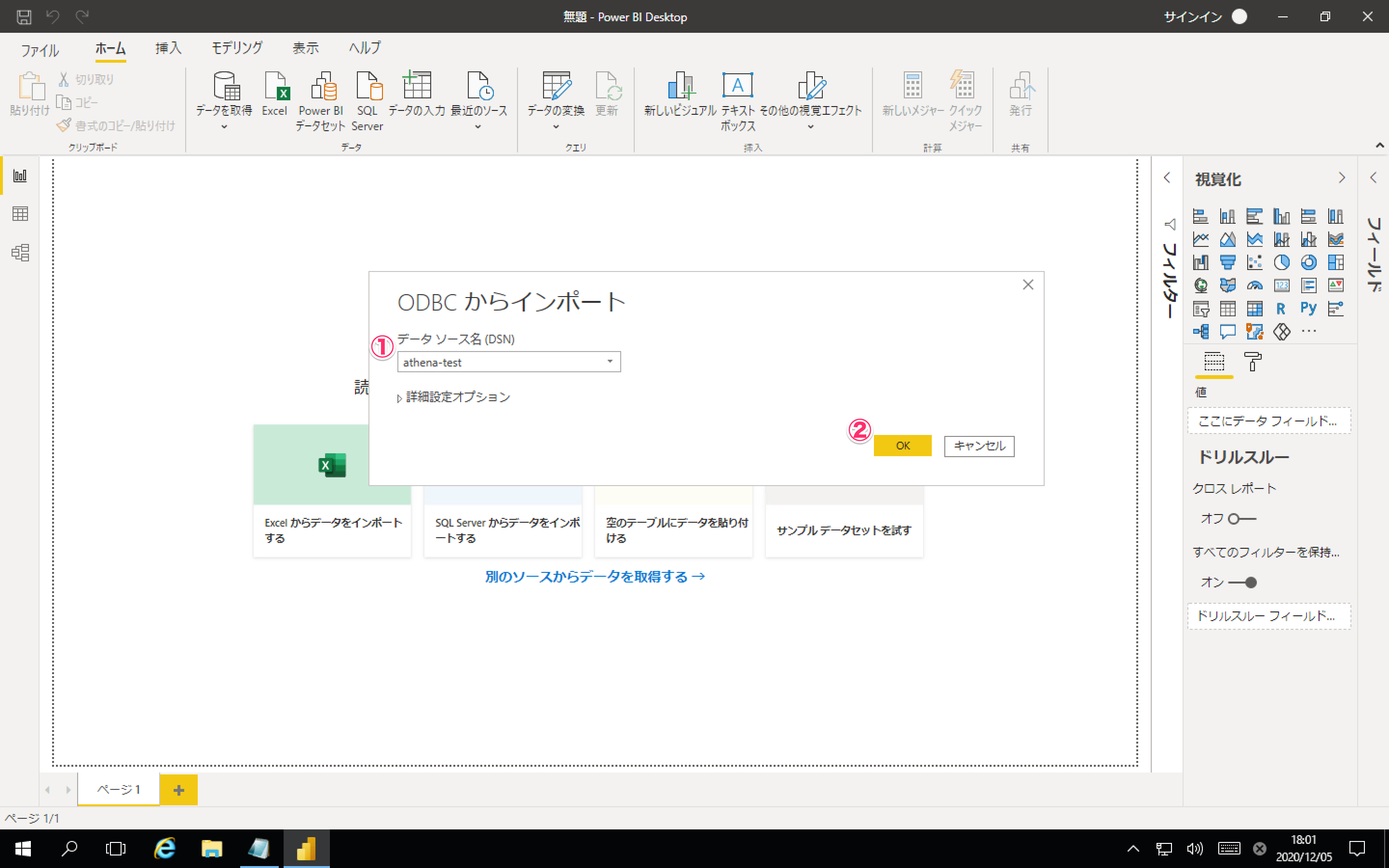The height and width of the screenshot is (868, 1389).
Task: Click the OK button in ODBC dialog
Action: 902,446
